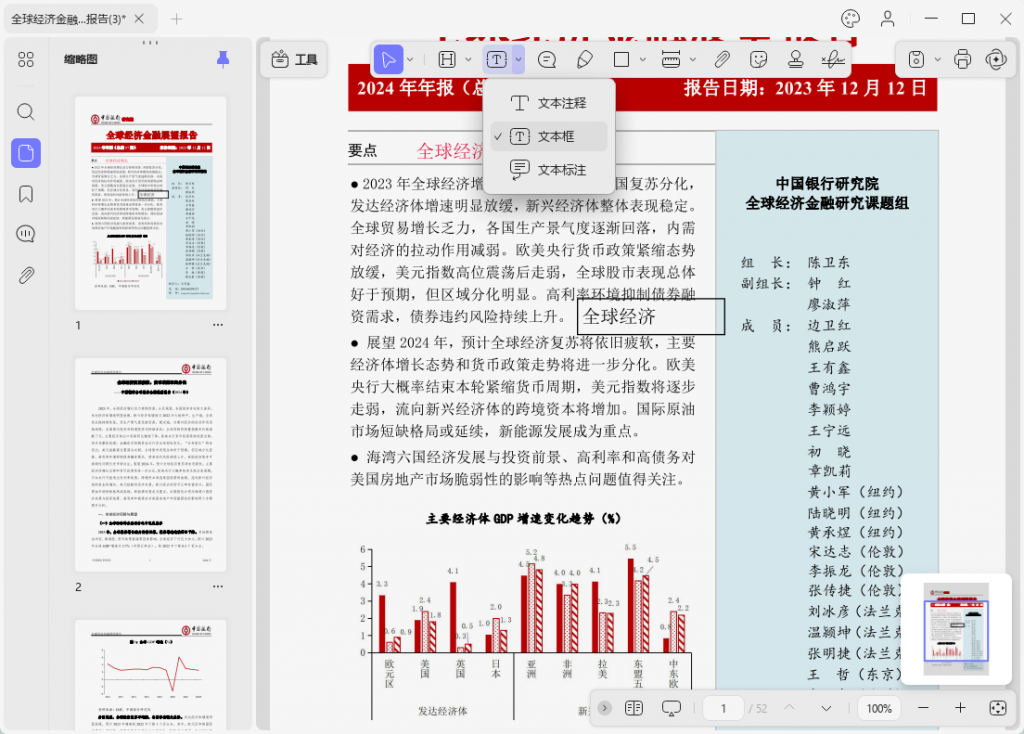The width and height of the screenshot is (1024, 734).
Task: Select page 1 thumbnail
Action: [x=150, y=203]
